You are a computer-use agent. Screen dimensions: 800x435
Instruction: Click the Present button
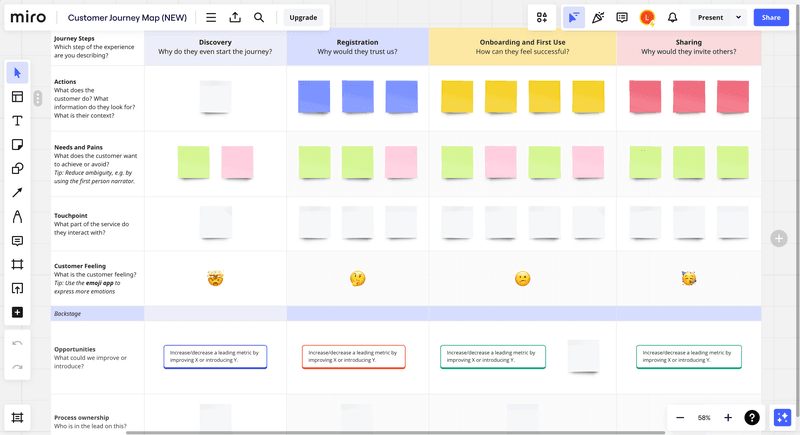(710, 17)
